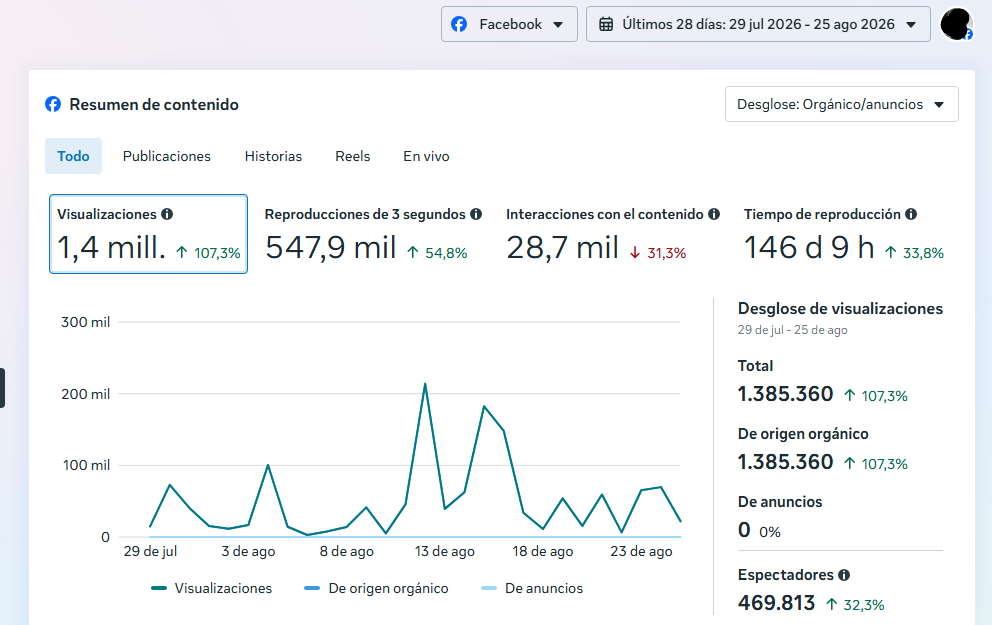Select Tiempo de reproducción metric

click(x=844, y=234)
